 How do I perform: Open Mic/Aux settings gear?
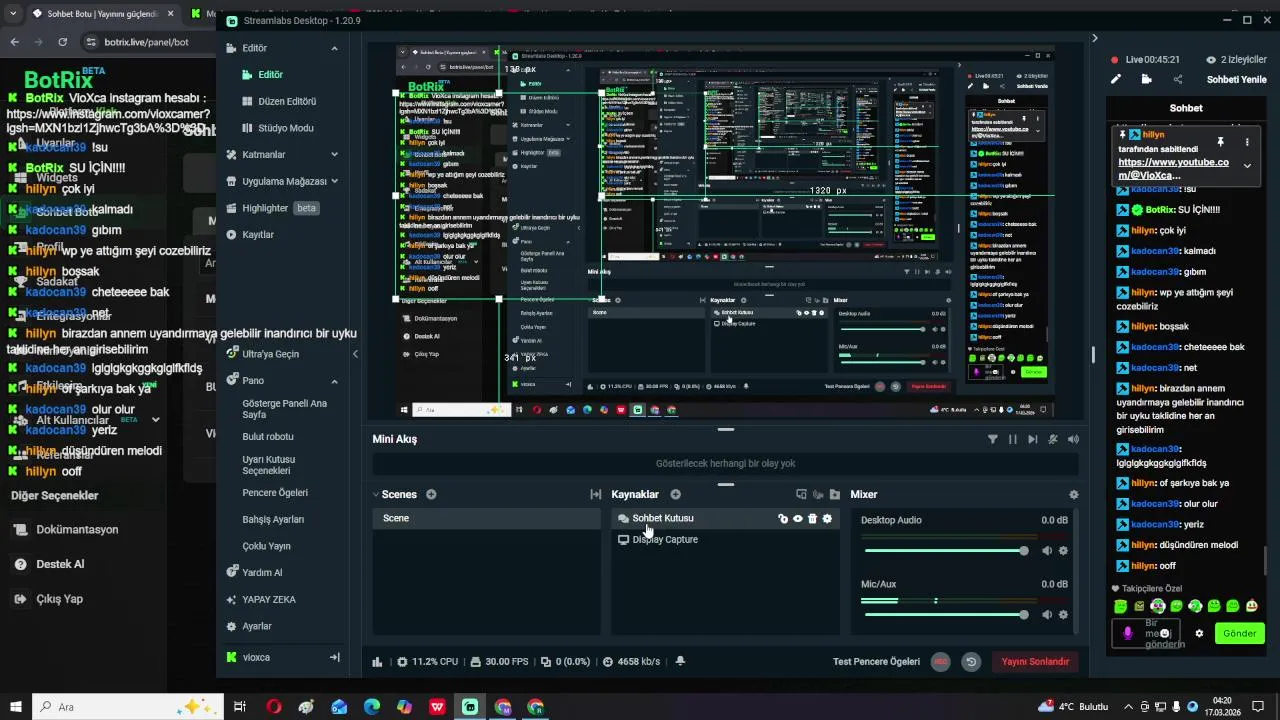[1063, 615]
